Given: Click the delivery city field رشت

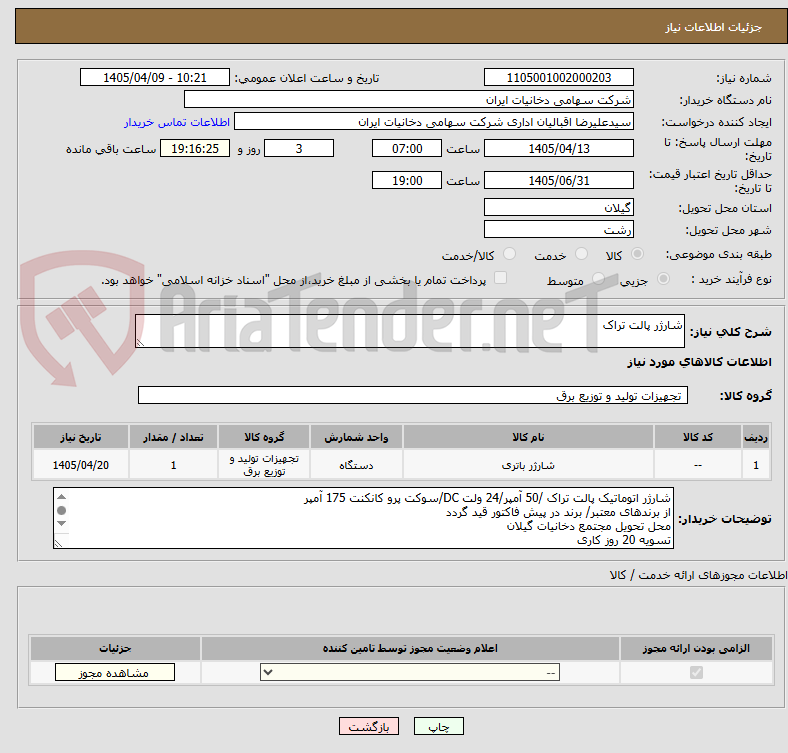Looking at the screenshot, I should (558, 229).
